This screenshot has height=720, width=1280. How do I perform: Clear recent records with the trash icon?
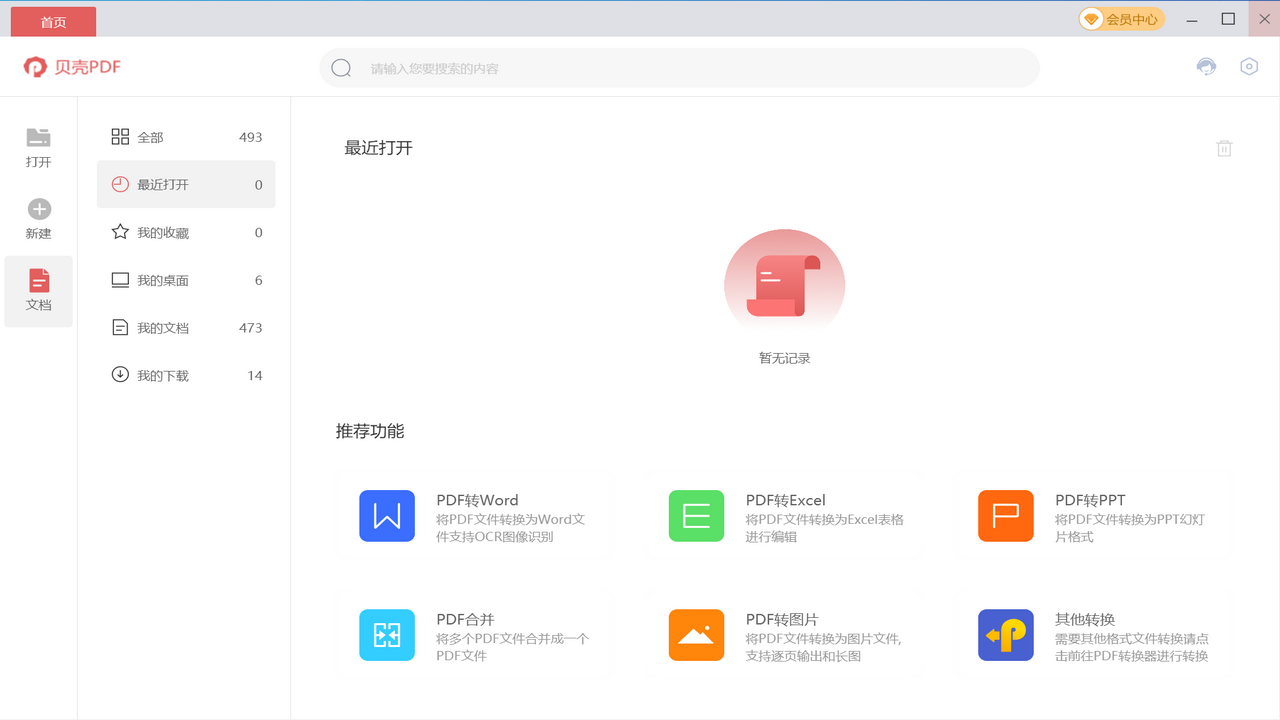tap(1224, 147)
